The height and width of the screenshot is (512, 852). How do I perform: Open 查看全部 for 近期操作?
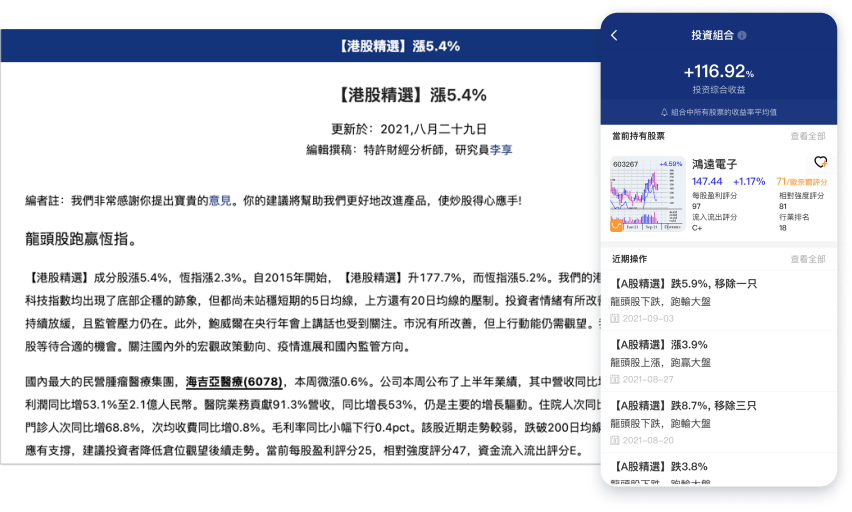tap(808, 259)
